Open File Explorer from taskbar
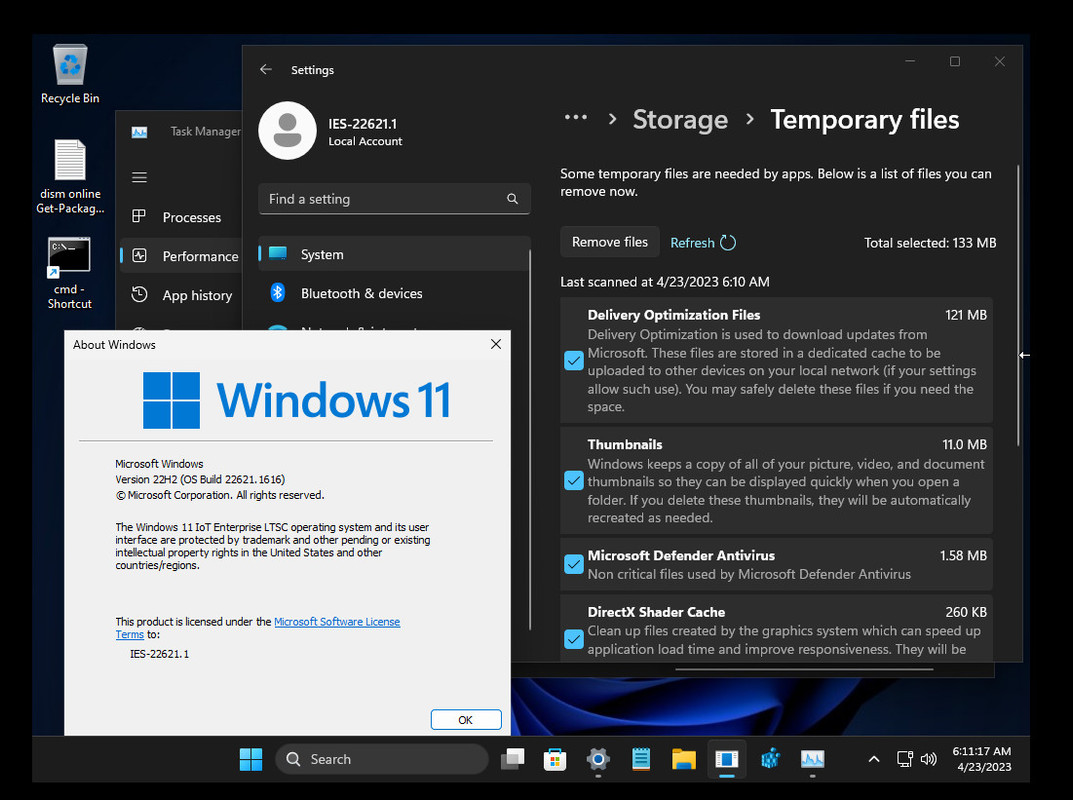1073x800 pixels. (684, 759)
